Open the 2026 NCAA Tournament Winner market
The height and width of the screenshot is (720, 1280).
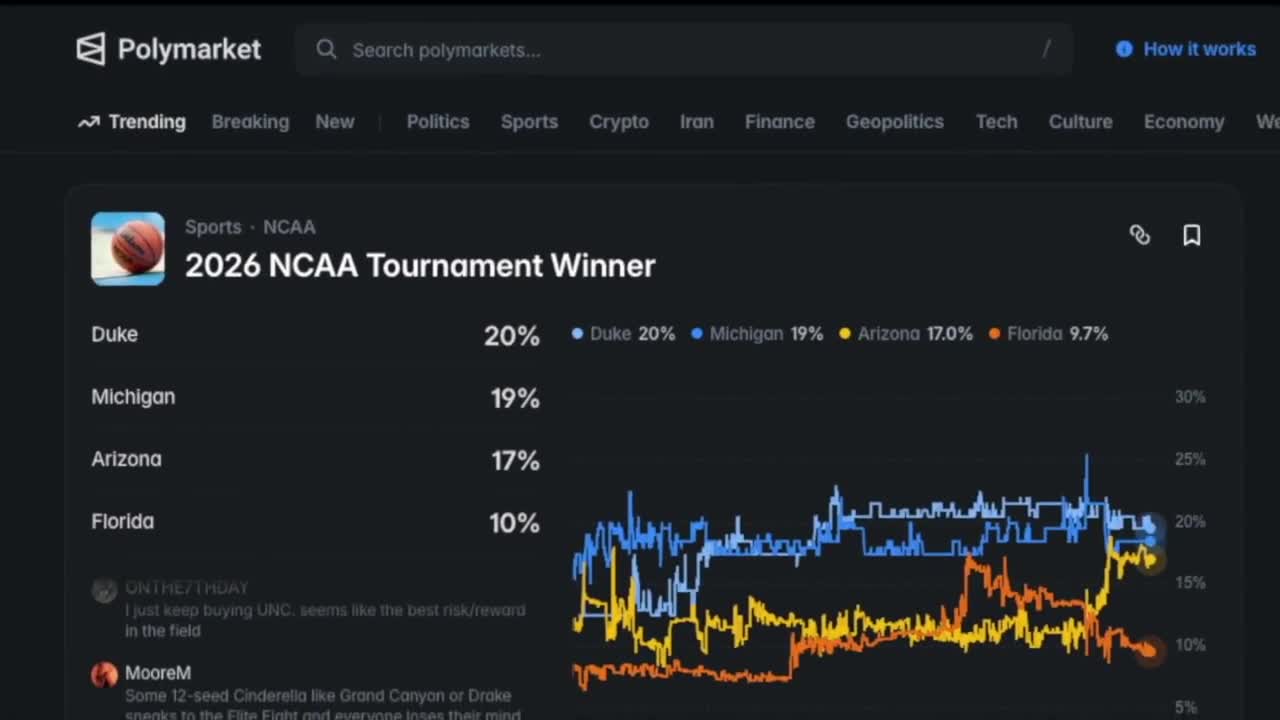pyautogui.click(x=420, y=266)
